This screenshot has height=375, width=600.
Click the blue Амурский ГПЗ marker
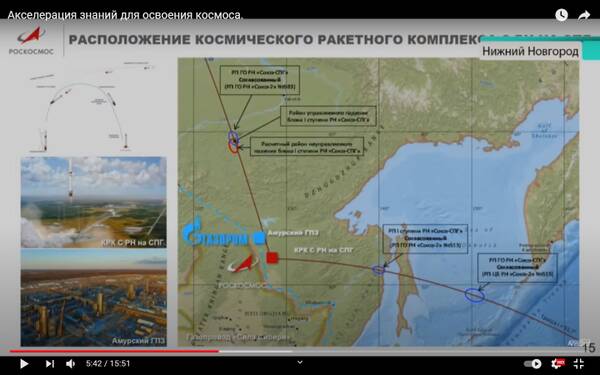click(259, 238)
